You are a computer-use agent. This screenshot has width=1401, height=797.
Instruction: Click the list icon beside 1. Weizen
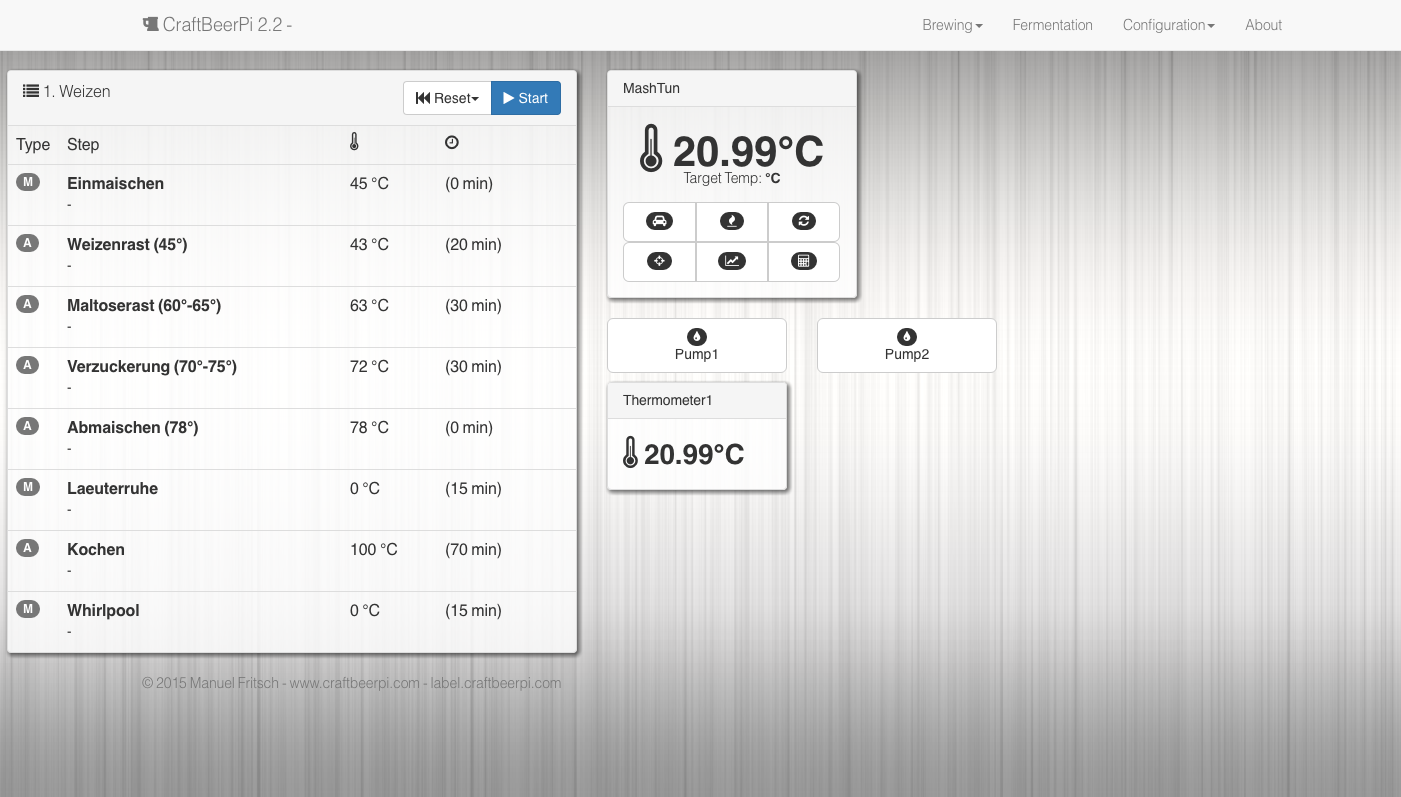[x=30, y=91]
